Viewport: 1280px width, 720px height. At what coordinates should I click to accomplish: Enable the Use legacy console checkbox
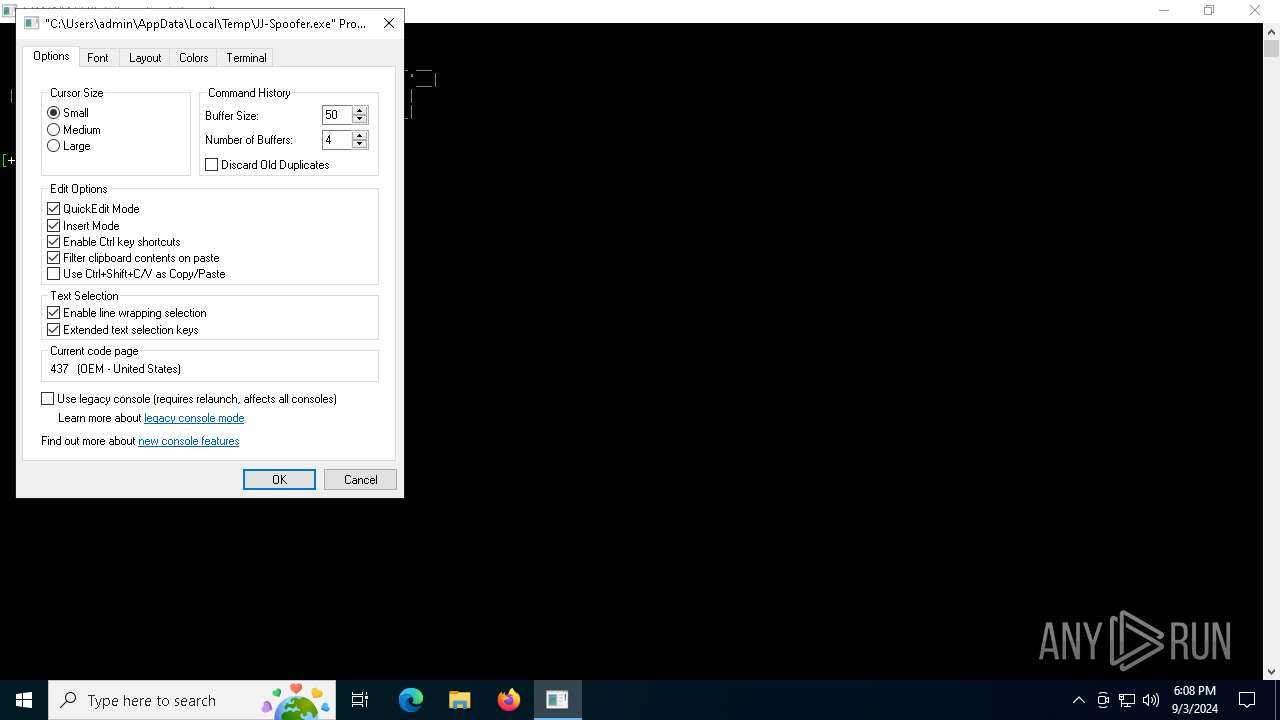48,399
